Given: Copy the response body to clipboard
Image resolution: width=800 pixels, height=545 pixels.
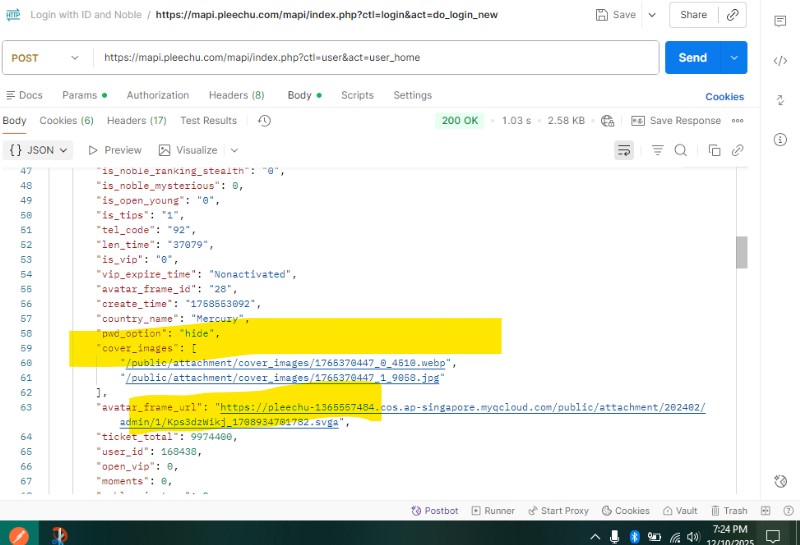Looking at the screenshot, I should click(x=714, y=150).
